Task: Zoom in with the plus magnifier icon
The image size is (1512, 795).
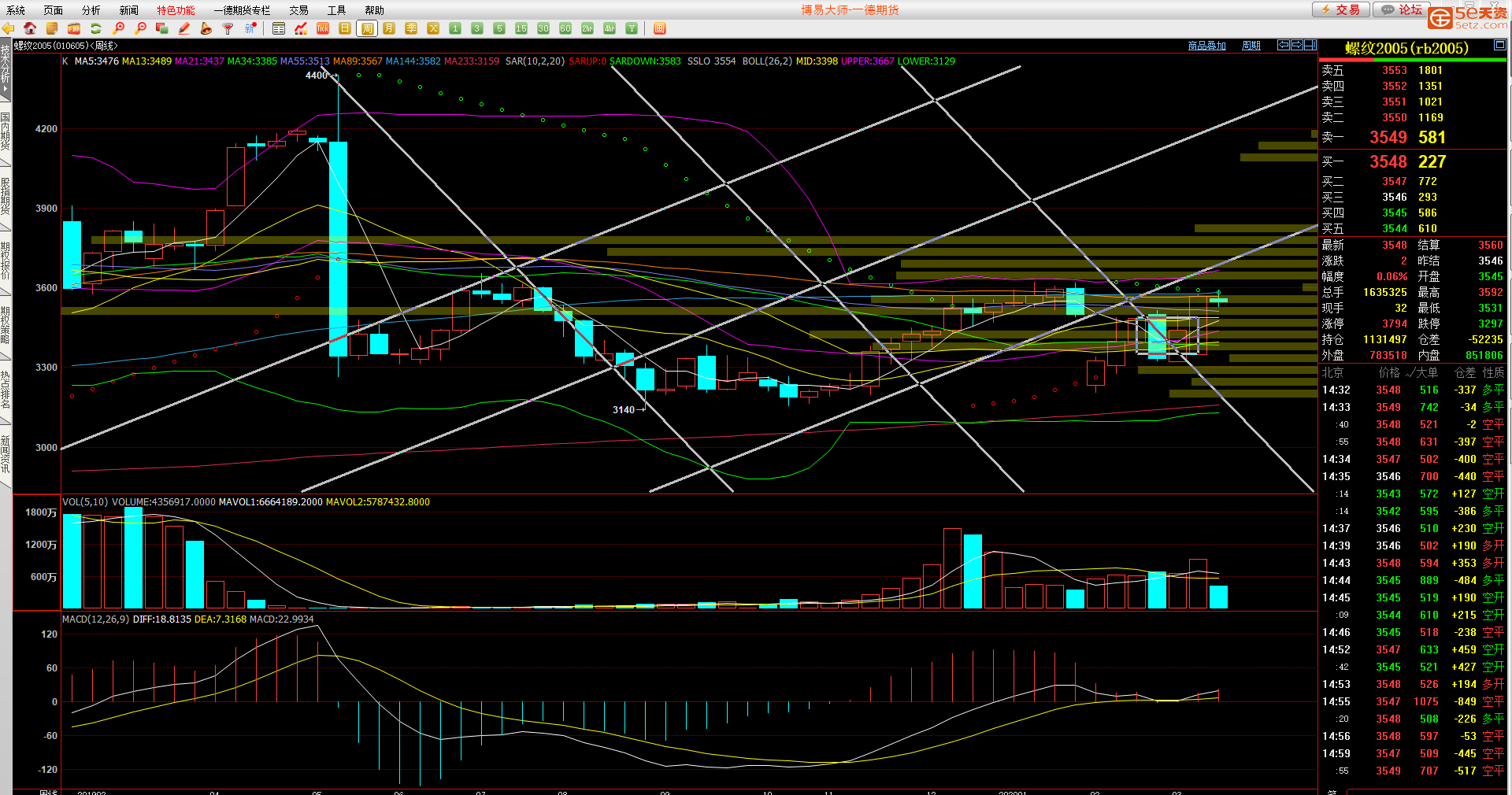Action: click(119, 28)
